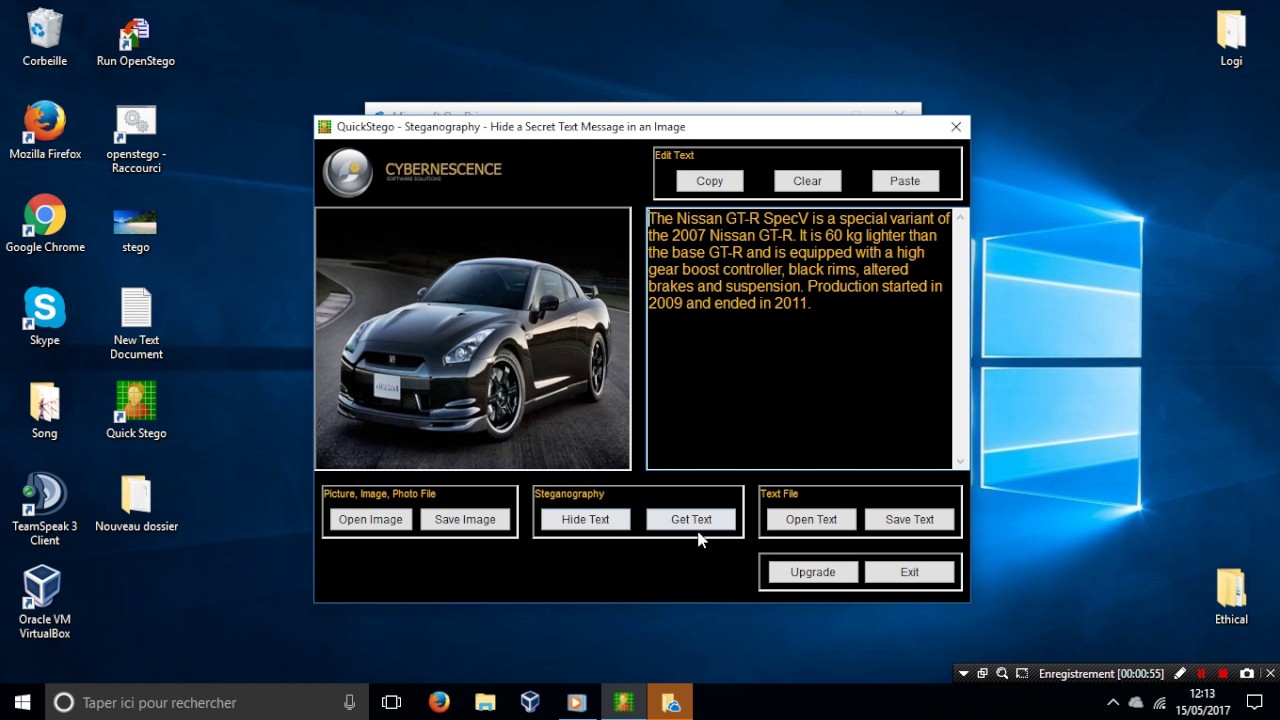Click the microphone icon in search bar
Viewport: 1280px width, 720px height.
349,703
